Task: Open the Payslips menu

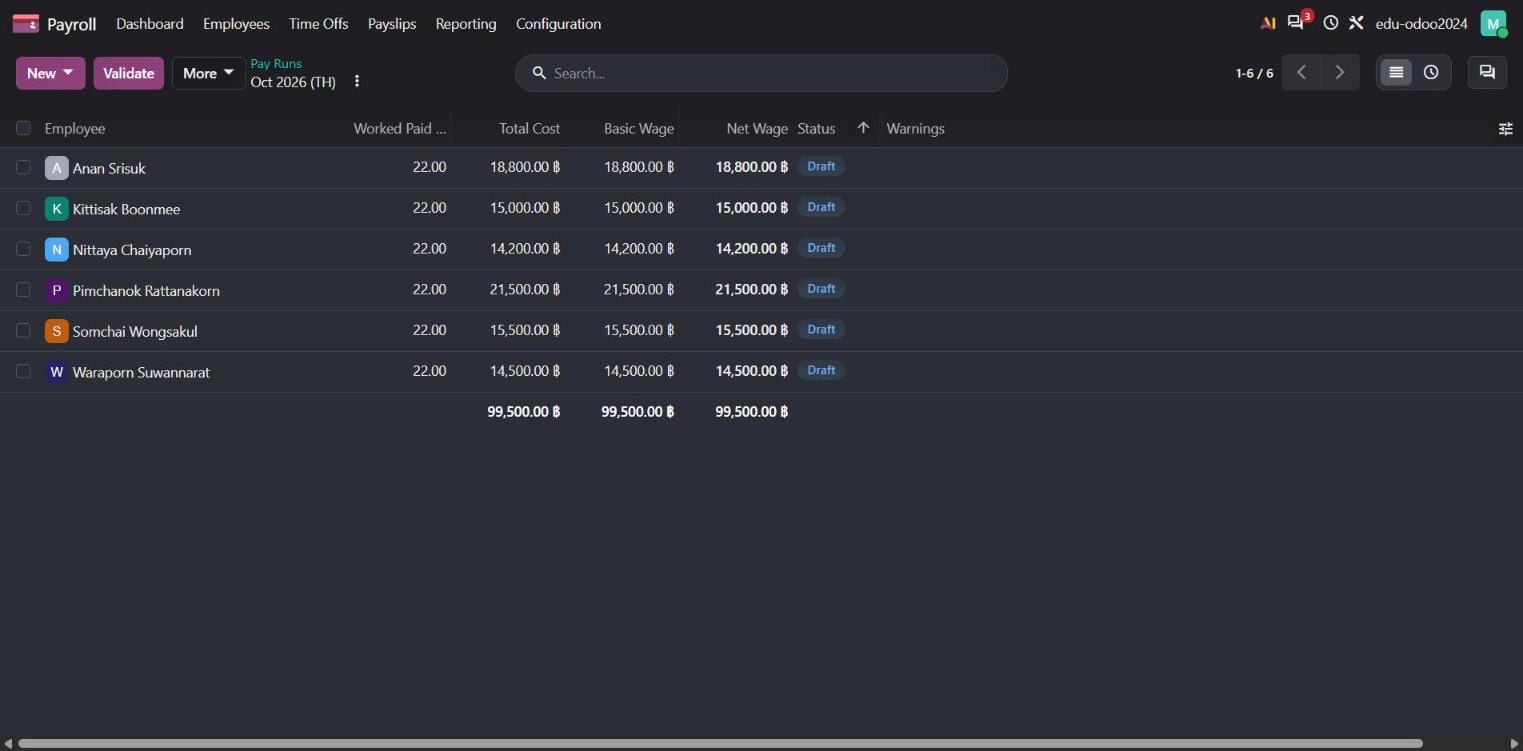Action: pyautogui.click(x=392, y=23)
